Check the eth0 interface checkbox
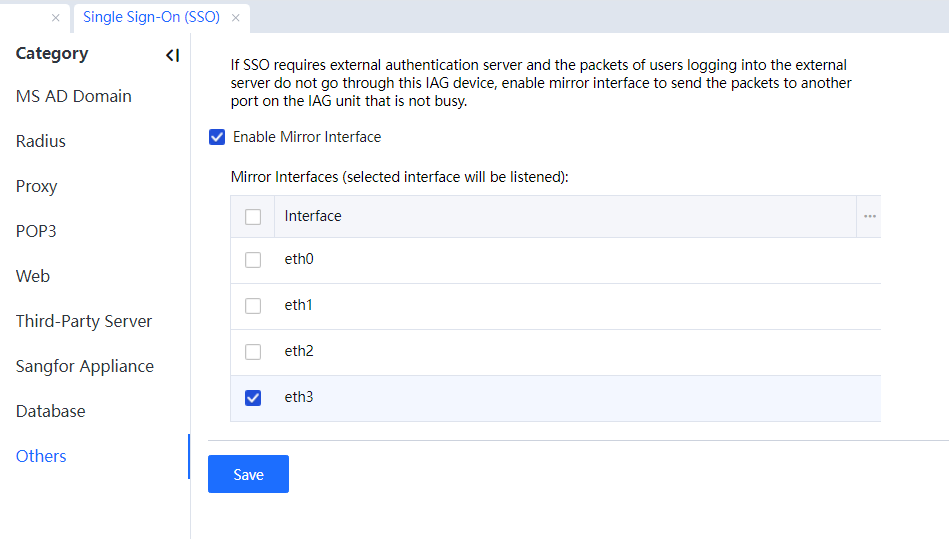 coord(253,260)
